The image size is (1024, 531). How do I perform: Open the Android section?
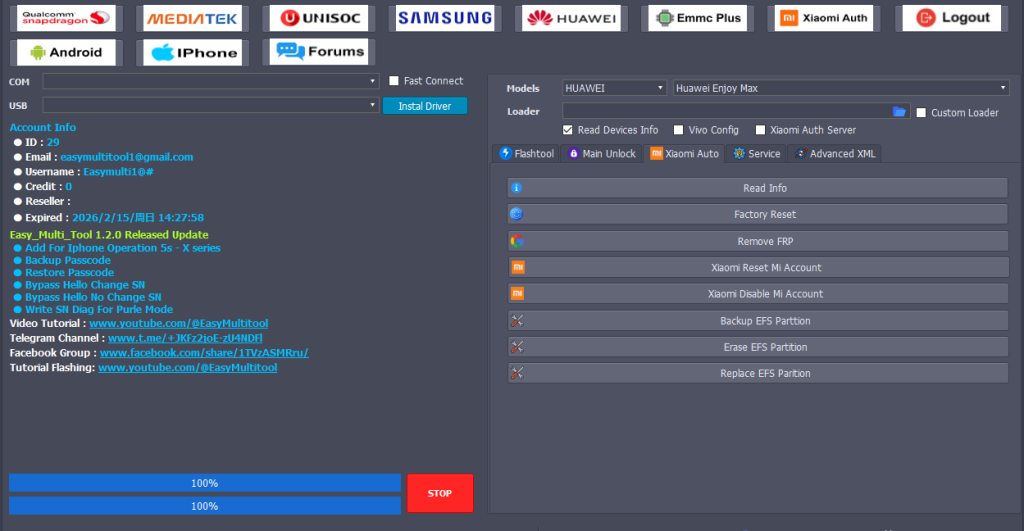pos(66,52)
